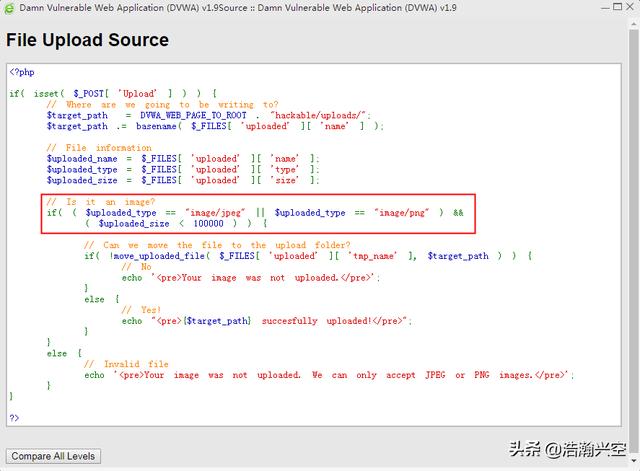Click the 100000 size limit value

(x=208, y=224)
